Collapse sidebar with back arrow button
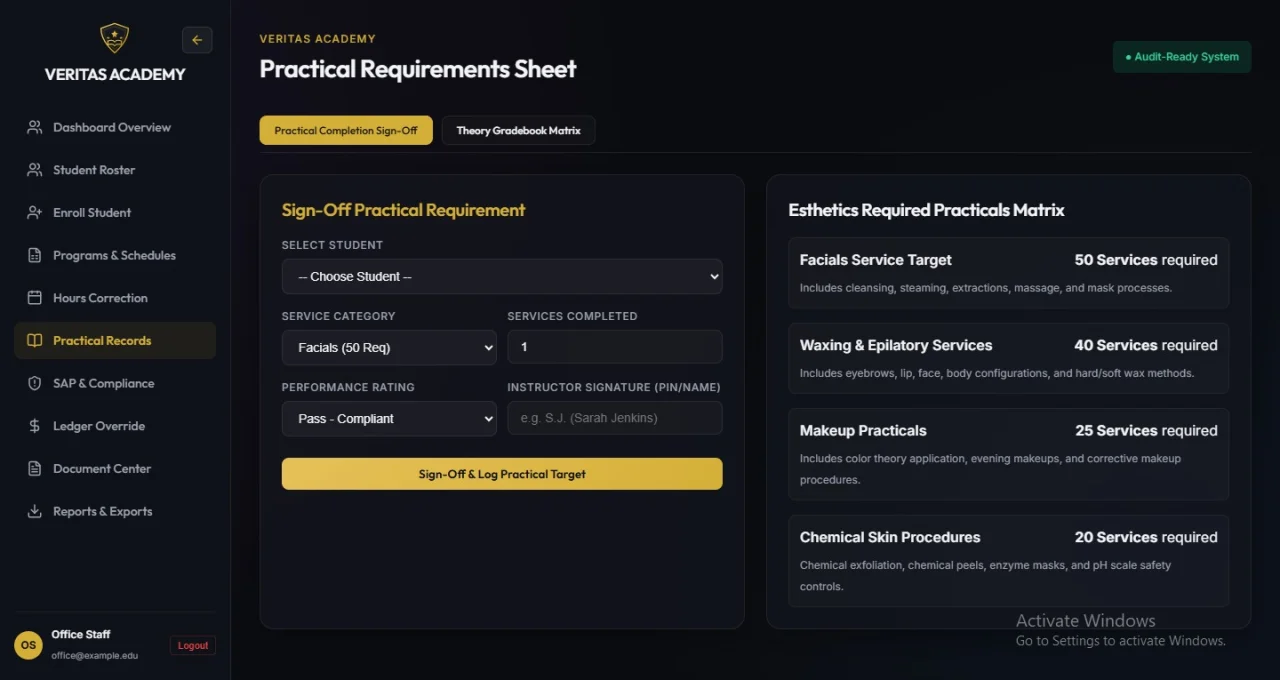Viewport: 1280px width, 680px height. [197, 40]
